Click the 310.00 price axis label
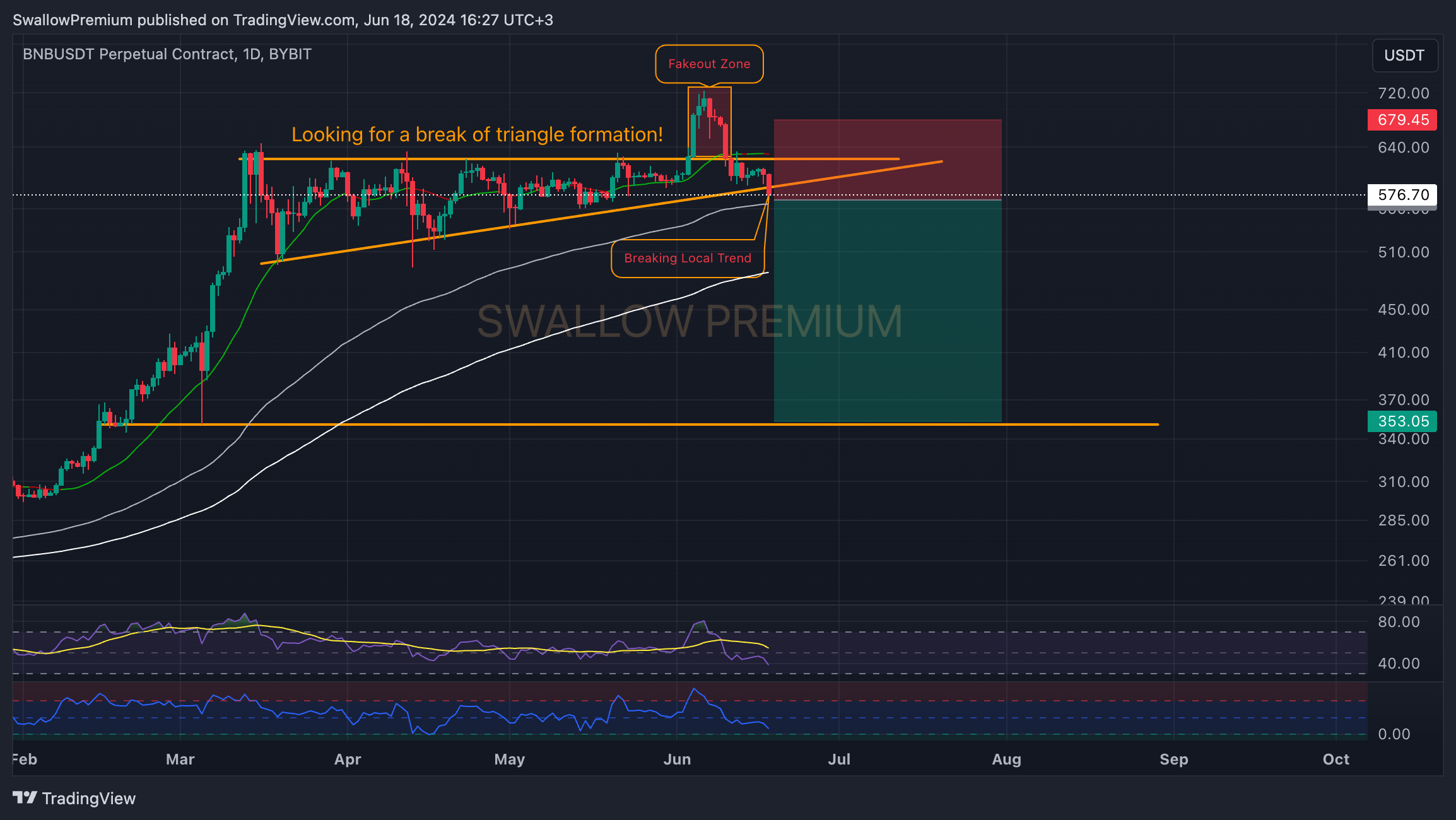 pyautogui.click(x=1404, y=482)
